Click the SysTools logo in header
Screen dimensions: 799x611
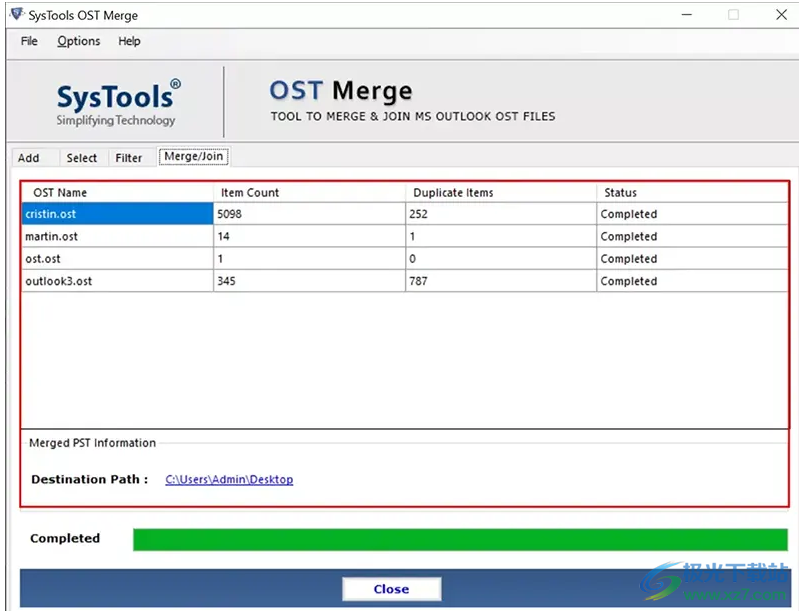(117, 104)
